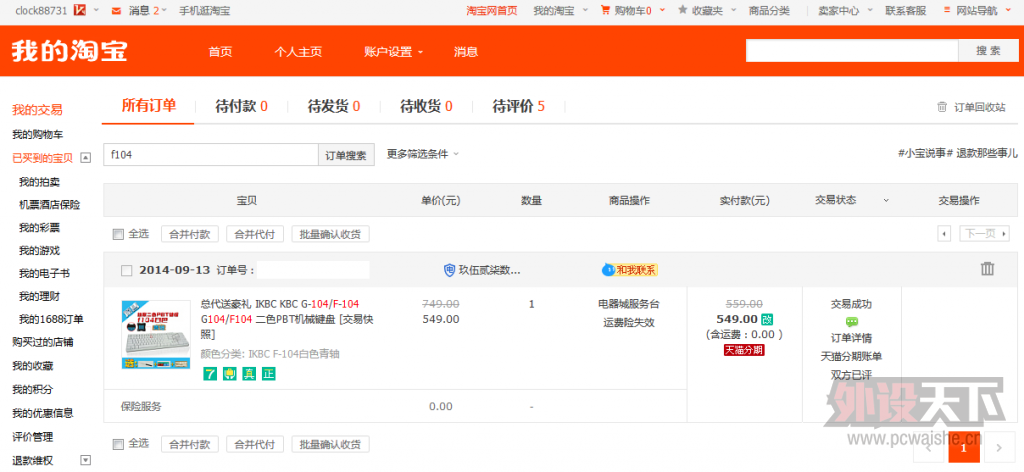Go to page 1 button in pagination
The height and width of the screenshot is (472, 1024).
(x=966, y=448)
